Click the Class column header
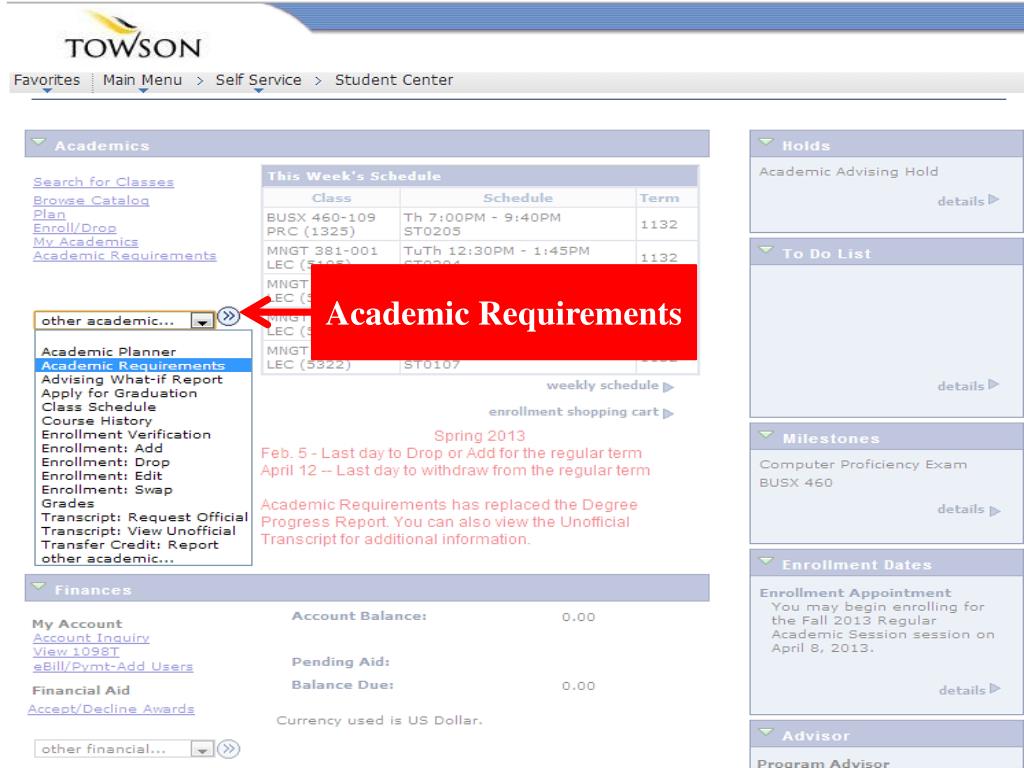Screen dimensions: 1024x768 [x=331, y=198]
